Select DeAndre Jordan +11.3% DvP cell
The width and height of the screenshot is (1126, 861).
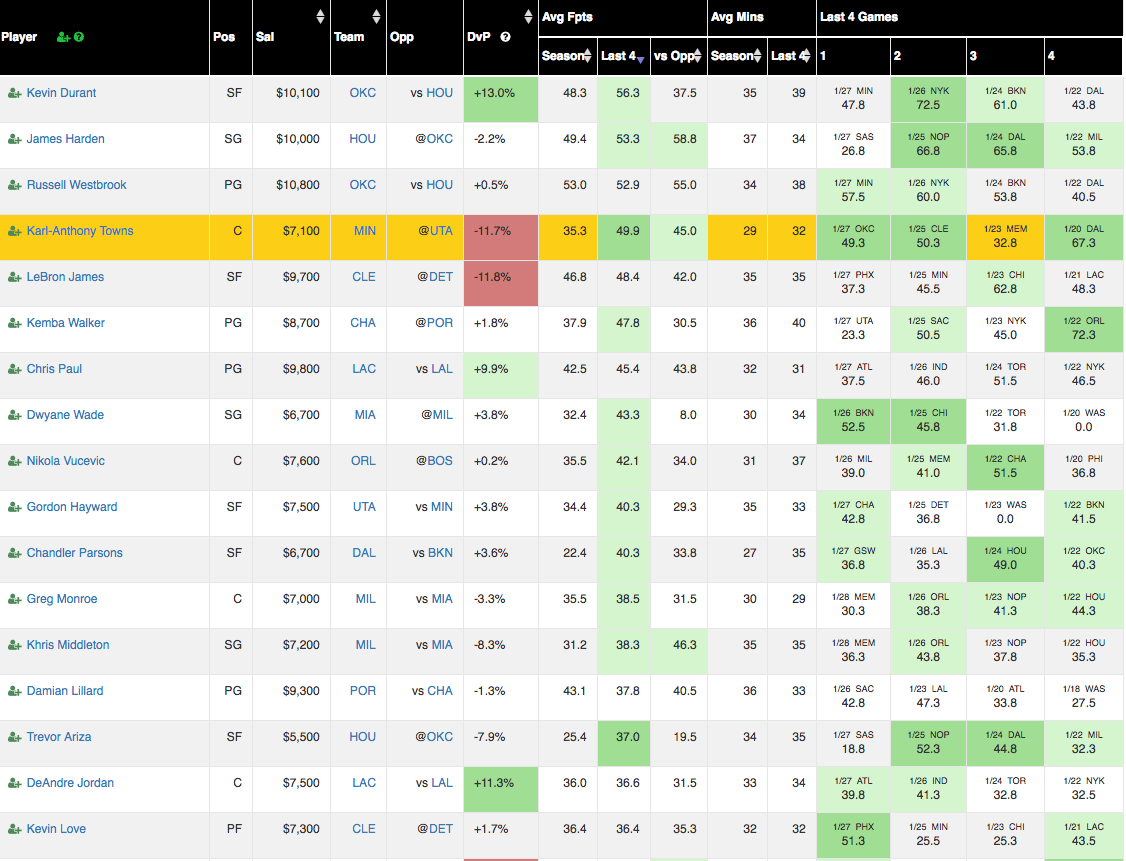tap(501, 789)
